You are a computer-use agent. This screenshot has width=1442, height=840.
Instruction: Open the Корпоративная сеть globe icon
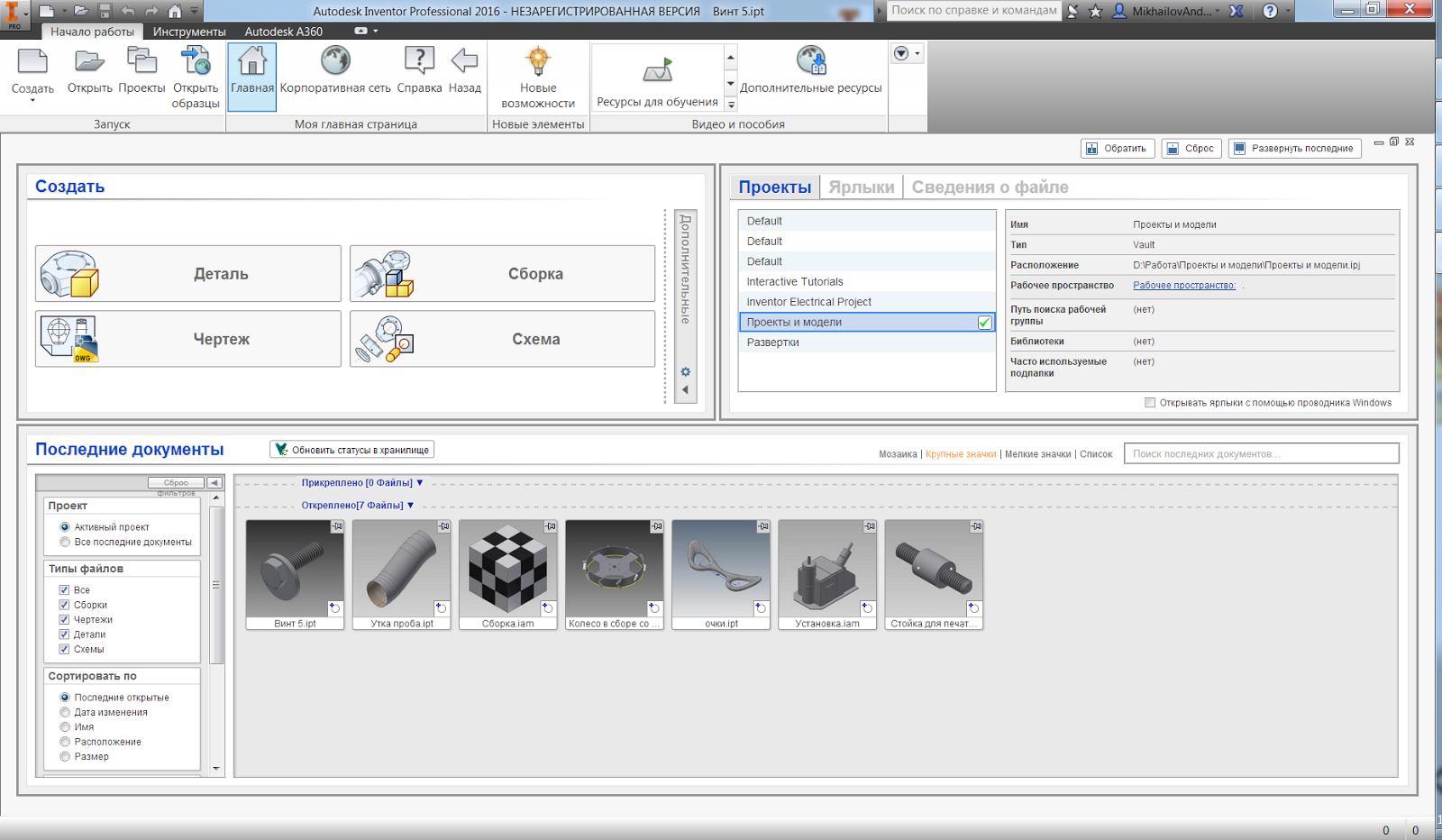335,60
